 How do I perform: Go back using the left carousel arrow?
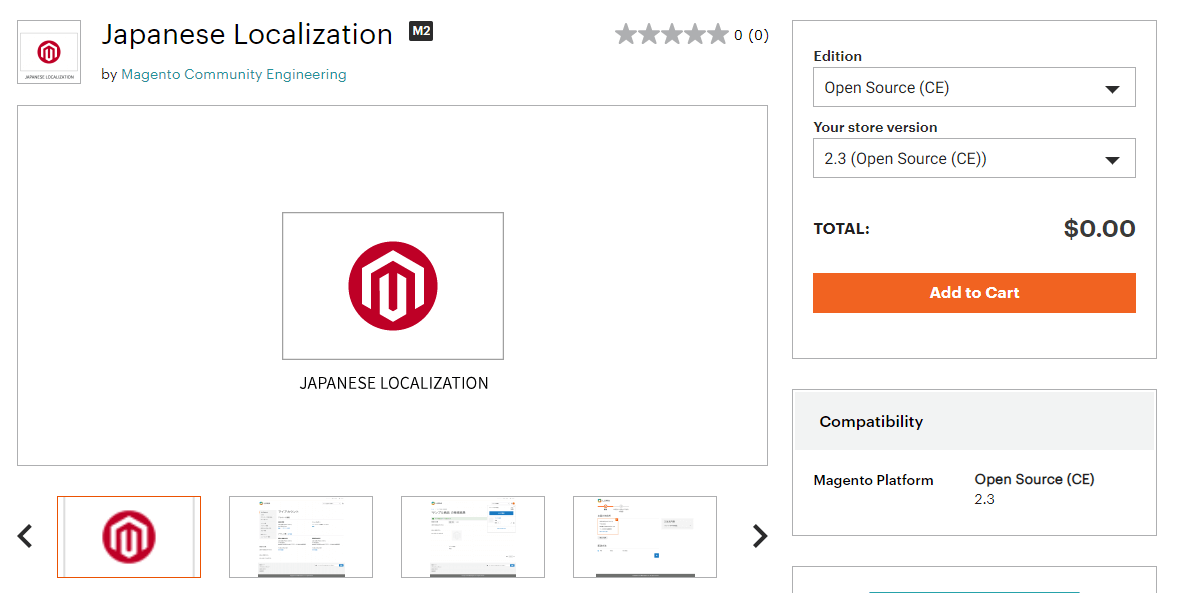[x=25, y=536]
